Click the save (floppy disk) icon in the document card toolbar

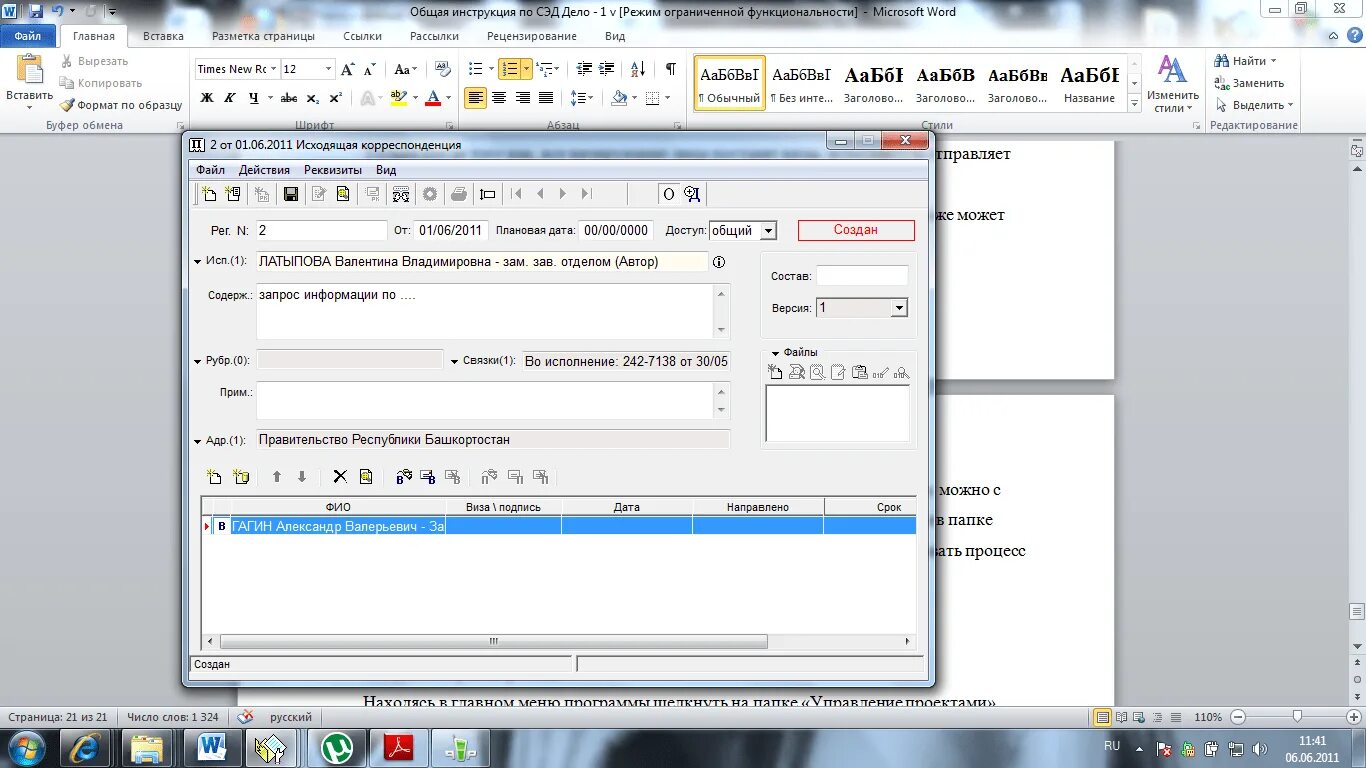(x=291, y=194)
